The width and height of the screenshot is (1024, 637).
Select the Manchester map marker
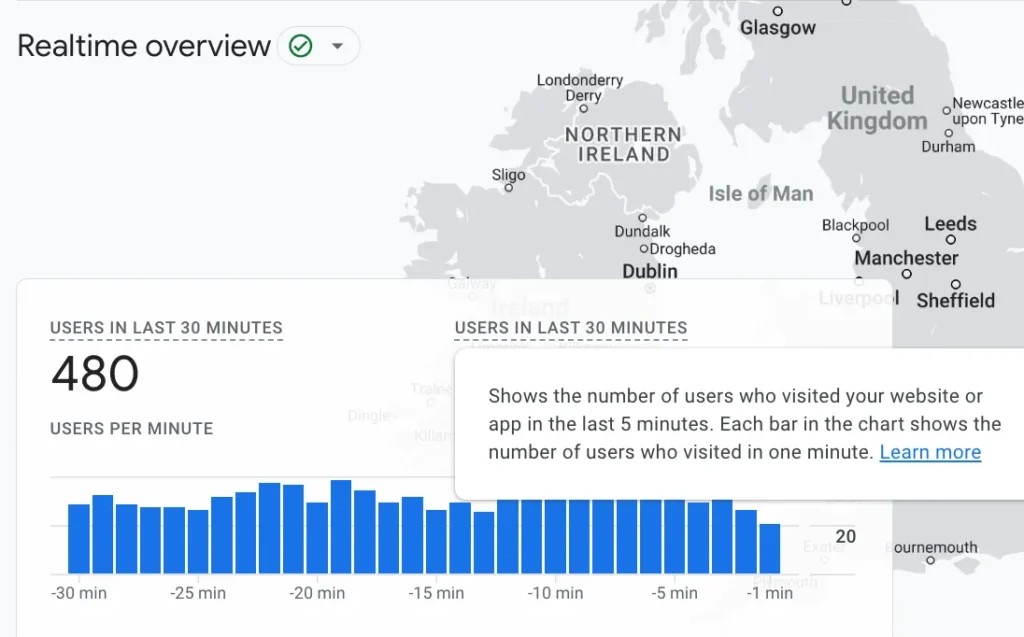click(x=906, y=273)
